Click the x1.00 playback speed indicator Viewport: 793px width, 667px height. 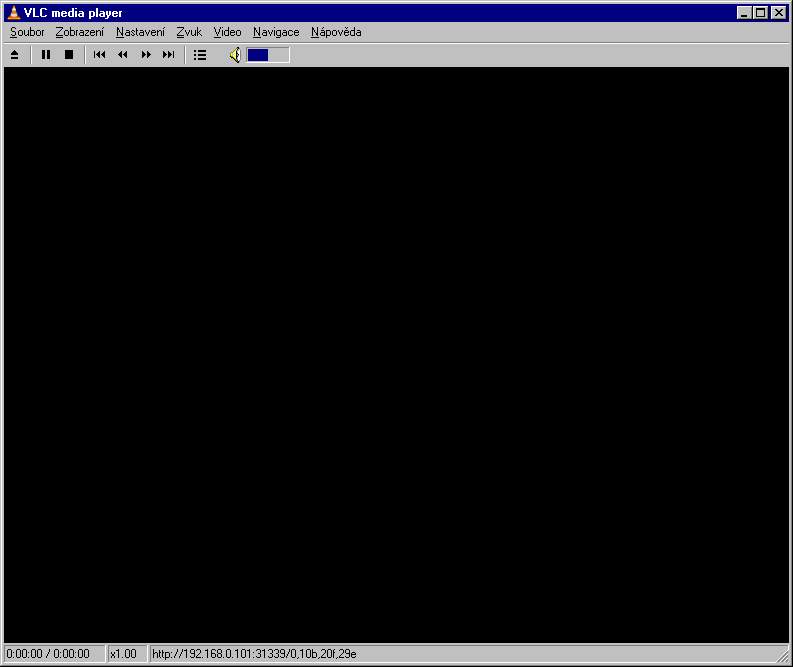click(123, 654)
